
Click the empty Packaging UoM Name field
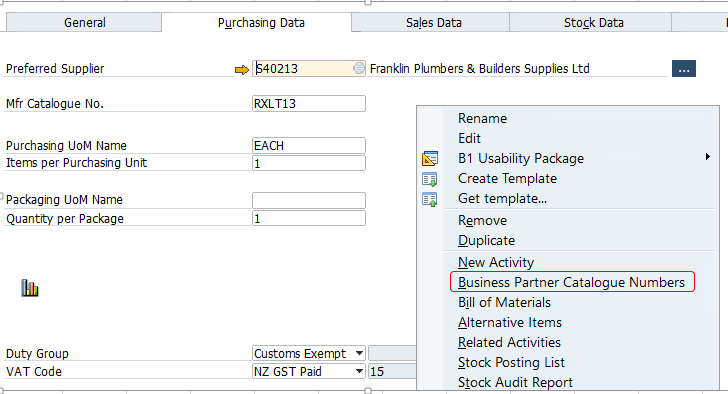tap(309, 200)
